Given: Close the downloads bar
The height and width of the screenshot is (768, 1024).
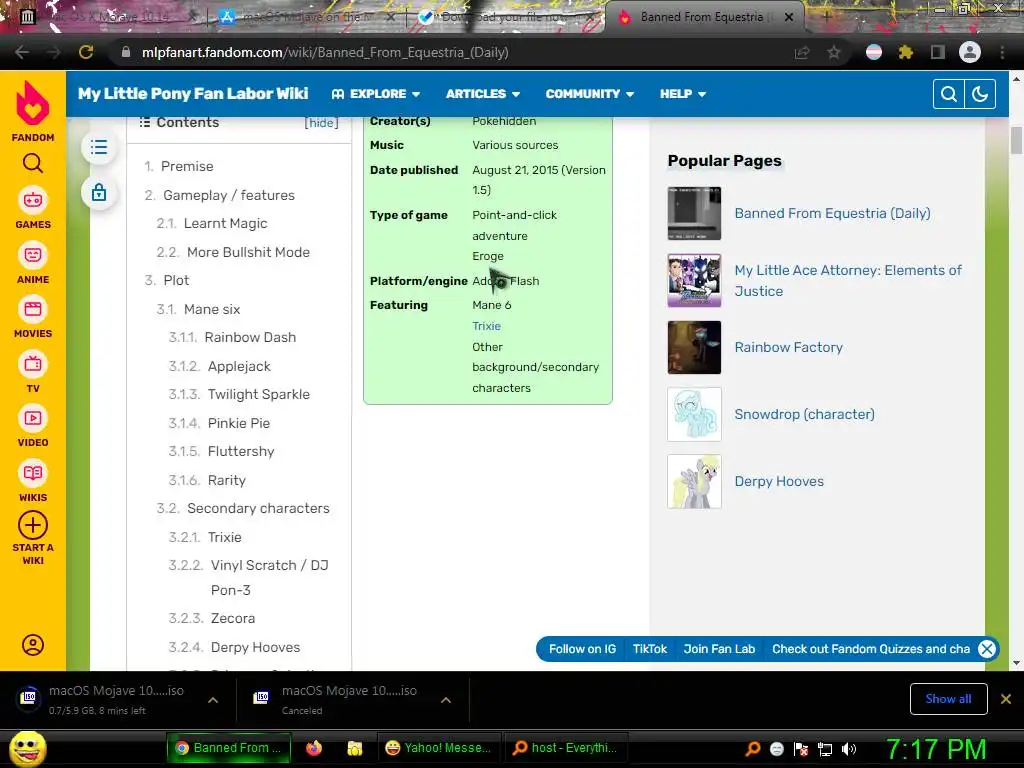Looking at the screenshot, I should pyautogui.click(x=1006, y=699).
